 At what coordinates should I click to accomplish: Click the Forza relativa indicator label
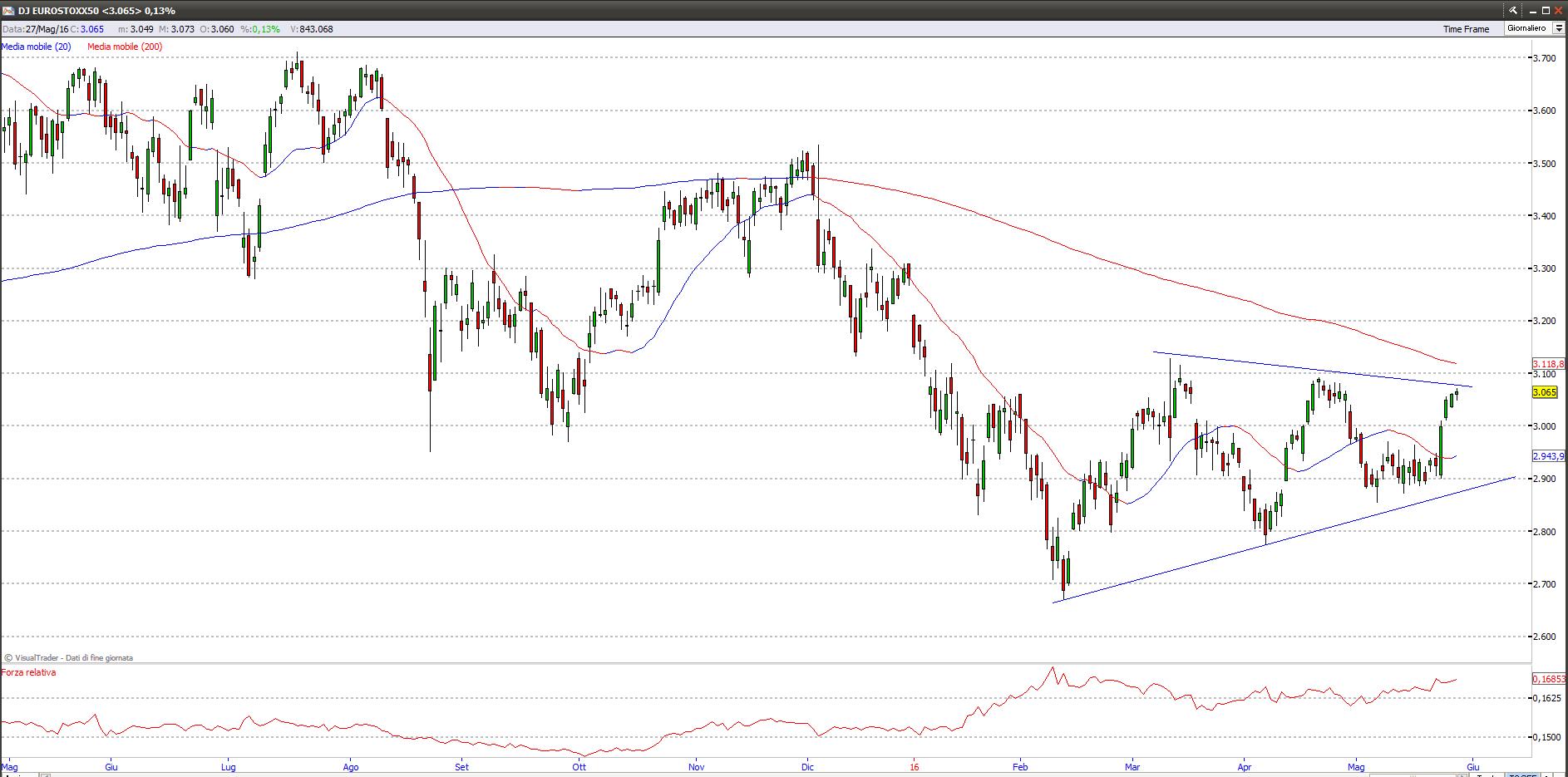[29, 672]
